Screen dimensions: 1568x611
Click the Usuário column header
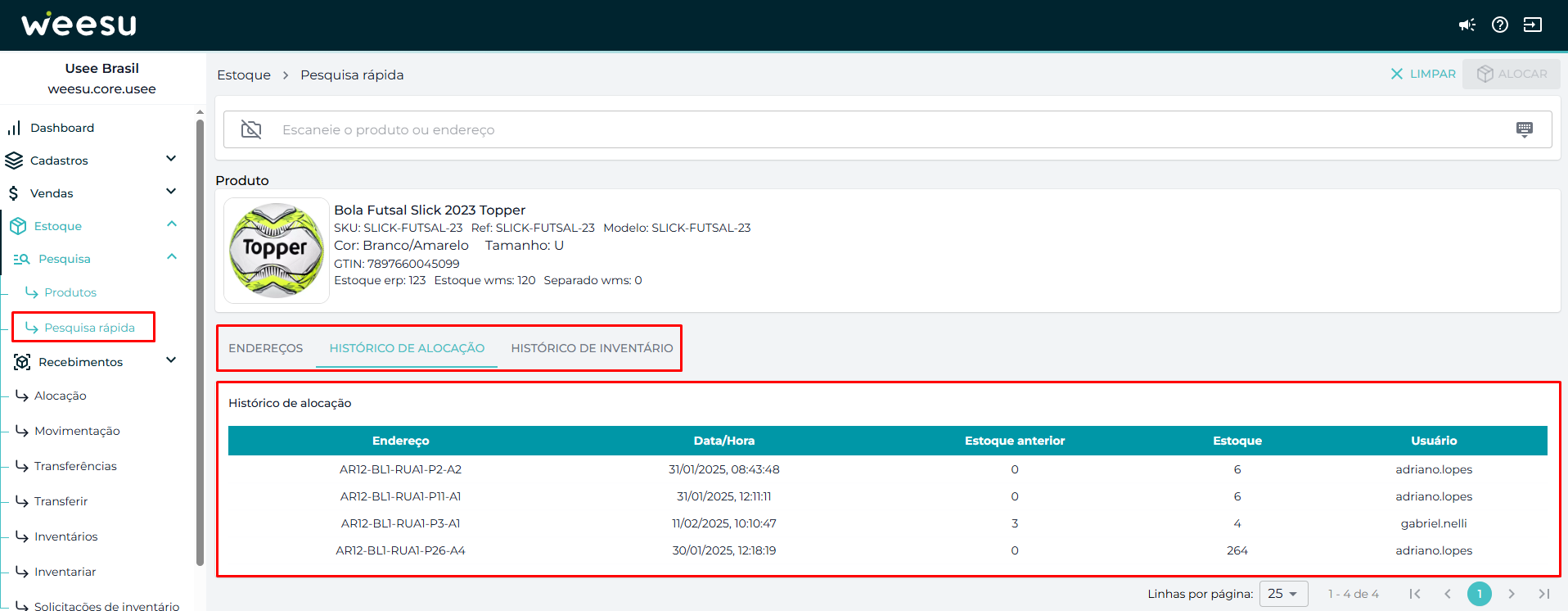tap(1434, 441)
